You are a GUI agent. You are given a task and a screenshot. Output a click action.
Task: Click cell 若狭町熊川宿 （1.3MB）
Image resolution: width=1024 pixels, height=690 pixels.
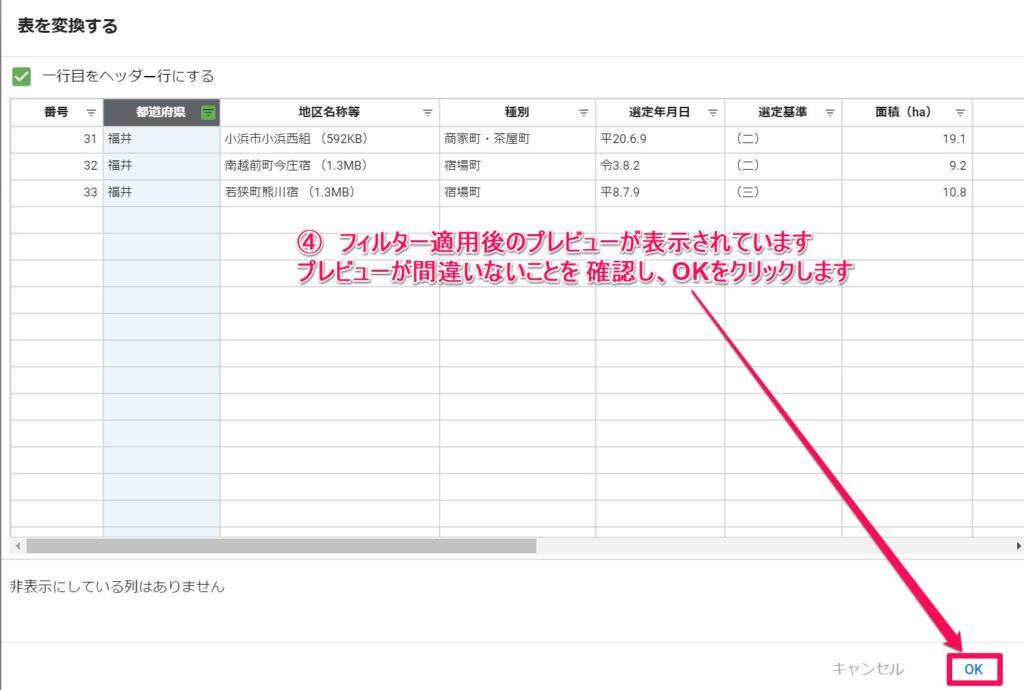(x=330, y=193)
